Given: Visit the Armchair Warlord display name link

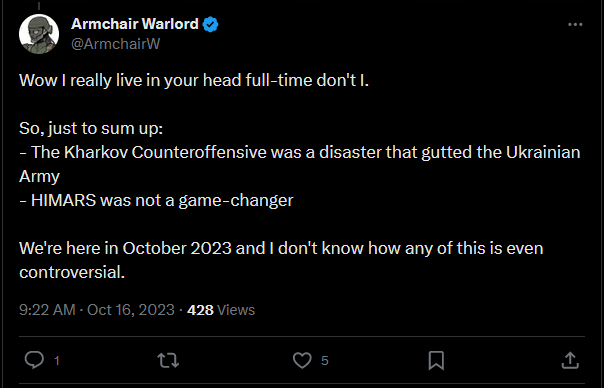Looking at the screenshot, I should pyautogui.click(x=135, y=24).
